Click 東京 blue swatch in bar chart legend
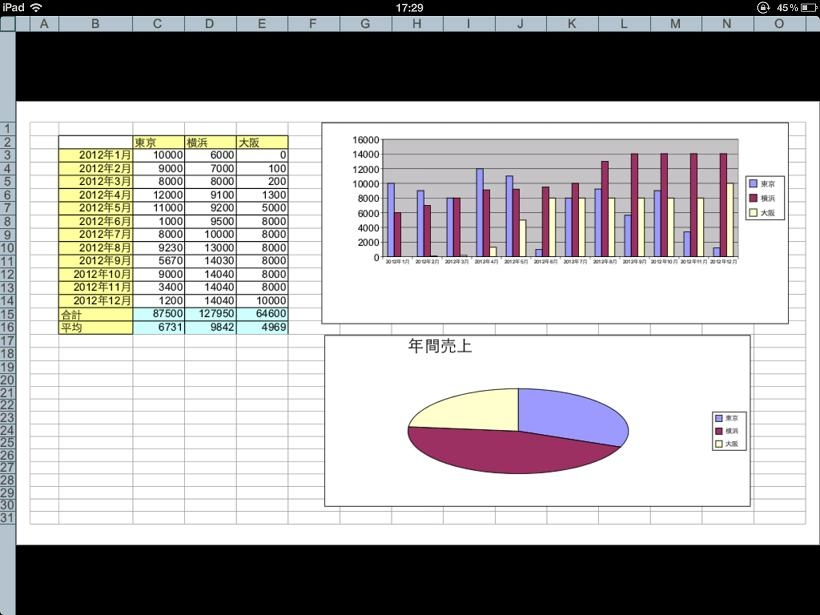820x615 pixels. click(753, 184)
